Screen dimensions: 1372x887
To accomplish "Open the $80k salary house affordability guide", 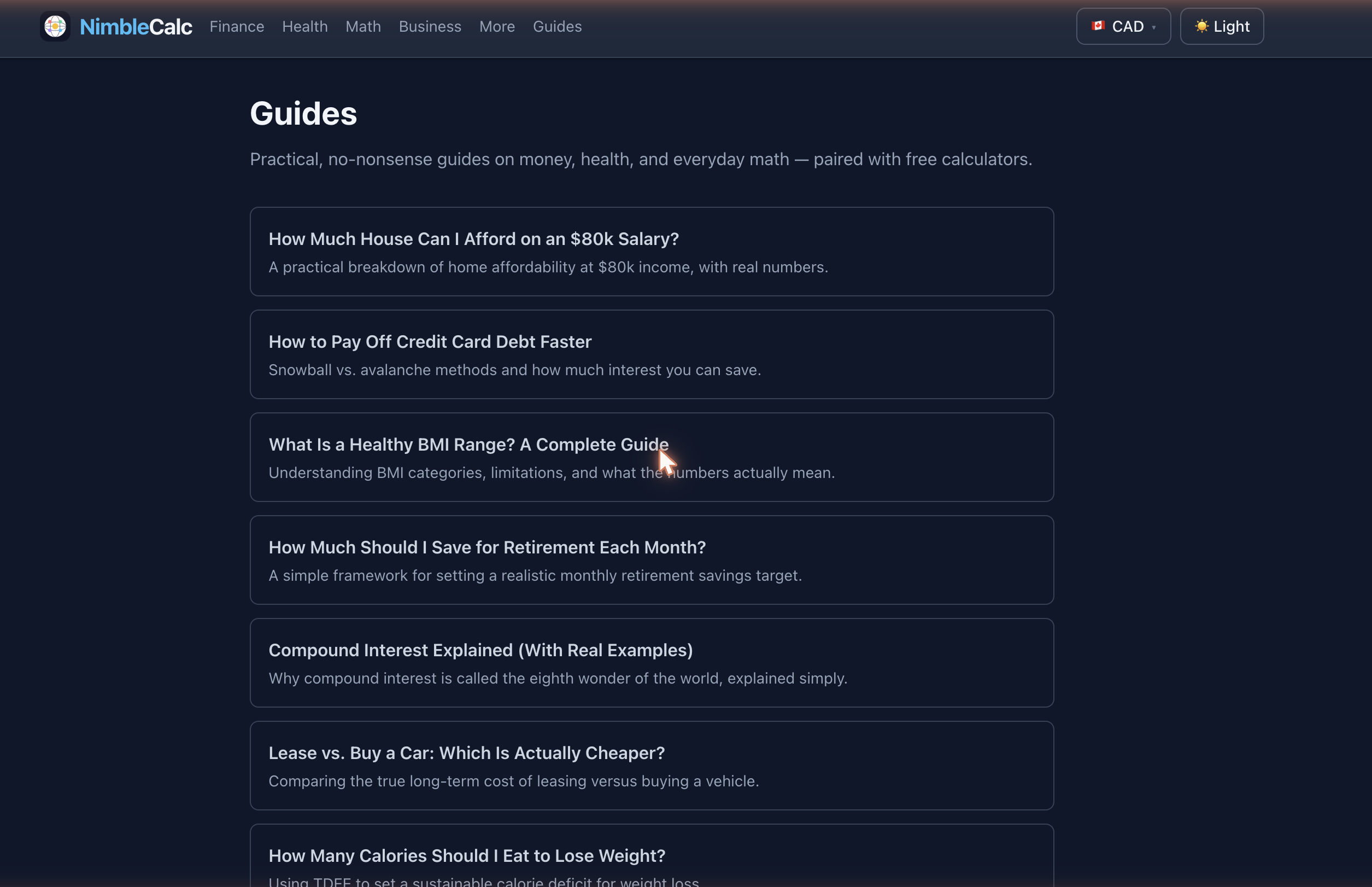I will tap(652, 252).
